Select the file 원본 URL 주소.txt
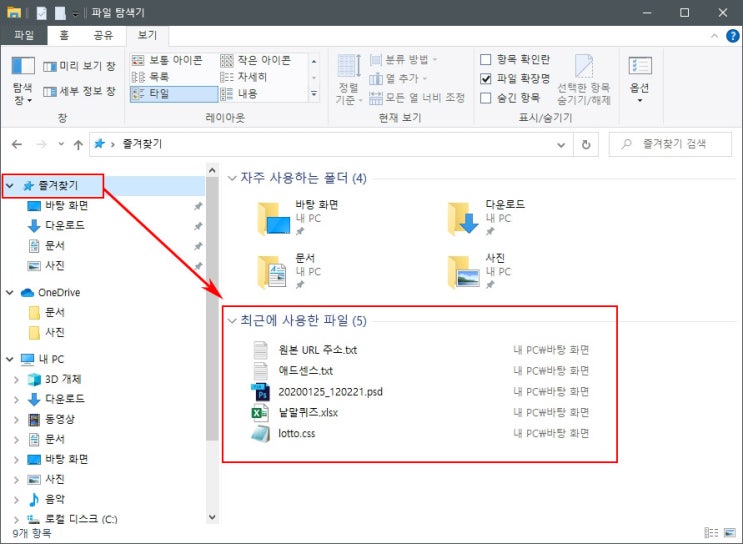This screenshot has height=544, width=743. [x=317, y=350]
